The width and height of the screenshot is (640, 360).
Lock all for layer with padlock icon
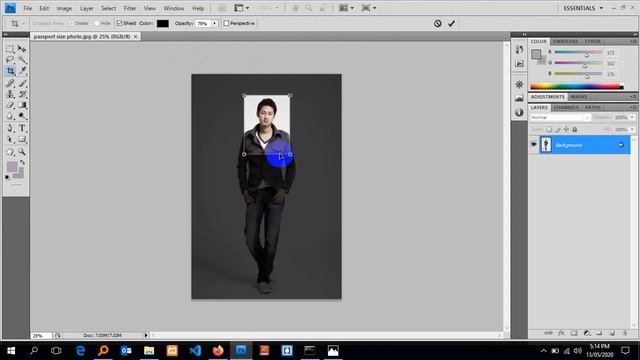[575, 129]
